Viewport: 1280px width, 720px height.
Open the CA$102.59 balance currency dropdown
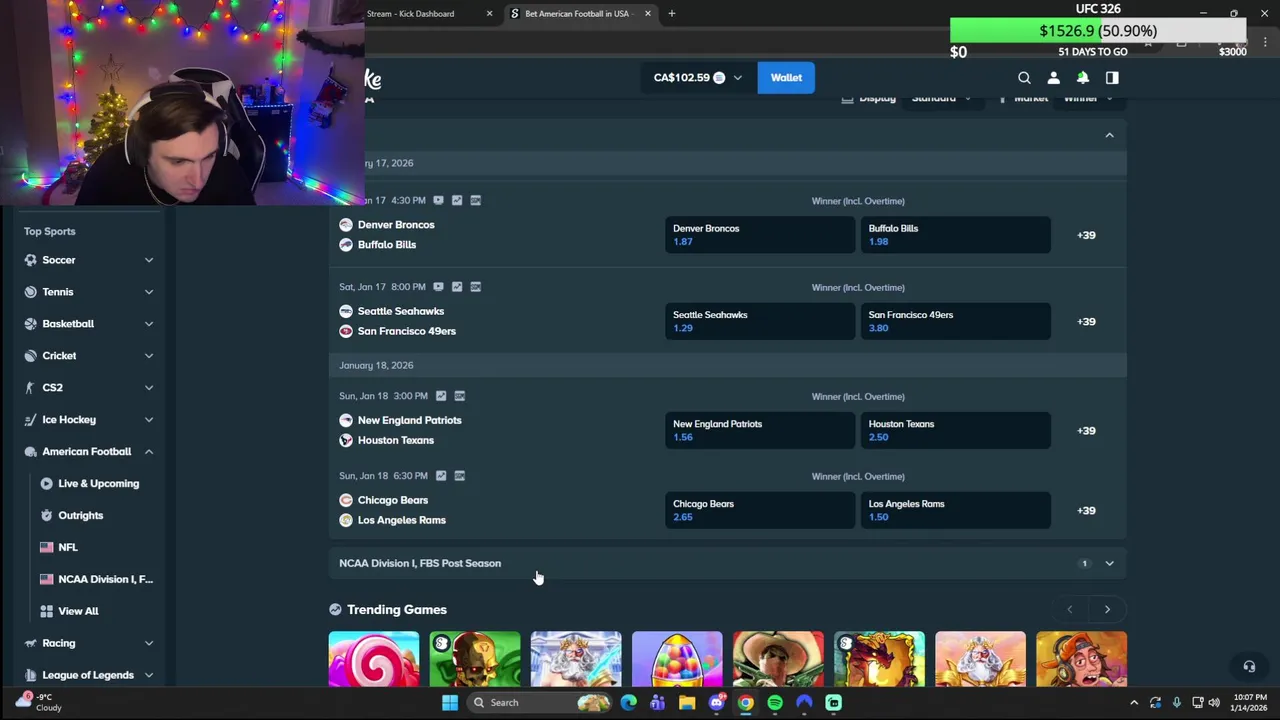point(697,77)
